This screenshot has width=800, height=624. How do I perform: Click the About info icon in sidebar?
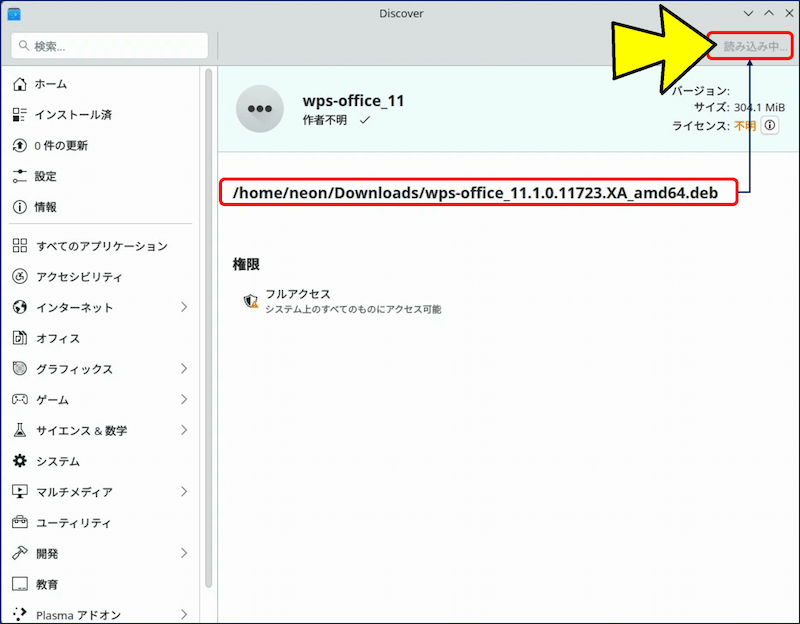[x=20, y=207]
